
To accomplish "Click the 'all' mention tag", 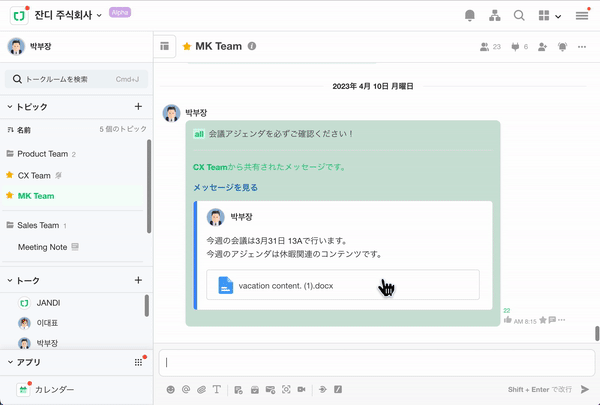I will (199, 134).
